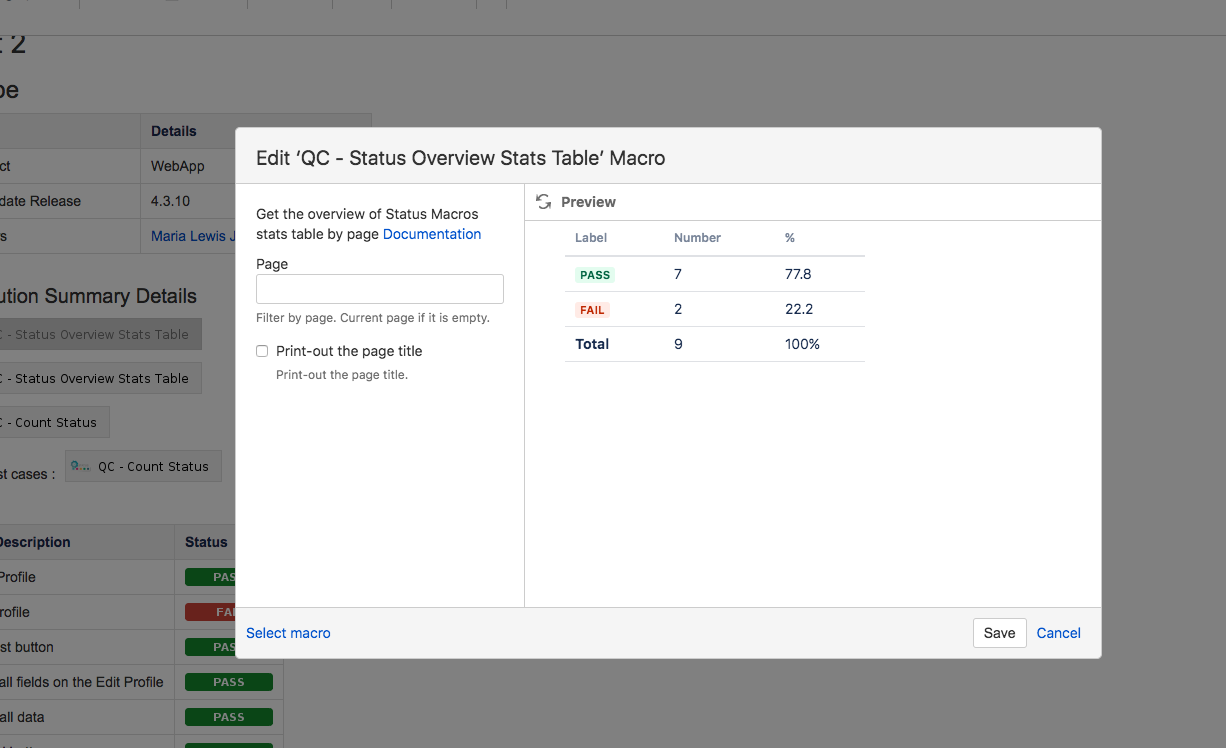Click the FAIL count 2 cell

(678, 309)
